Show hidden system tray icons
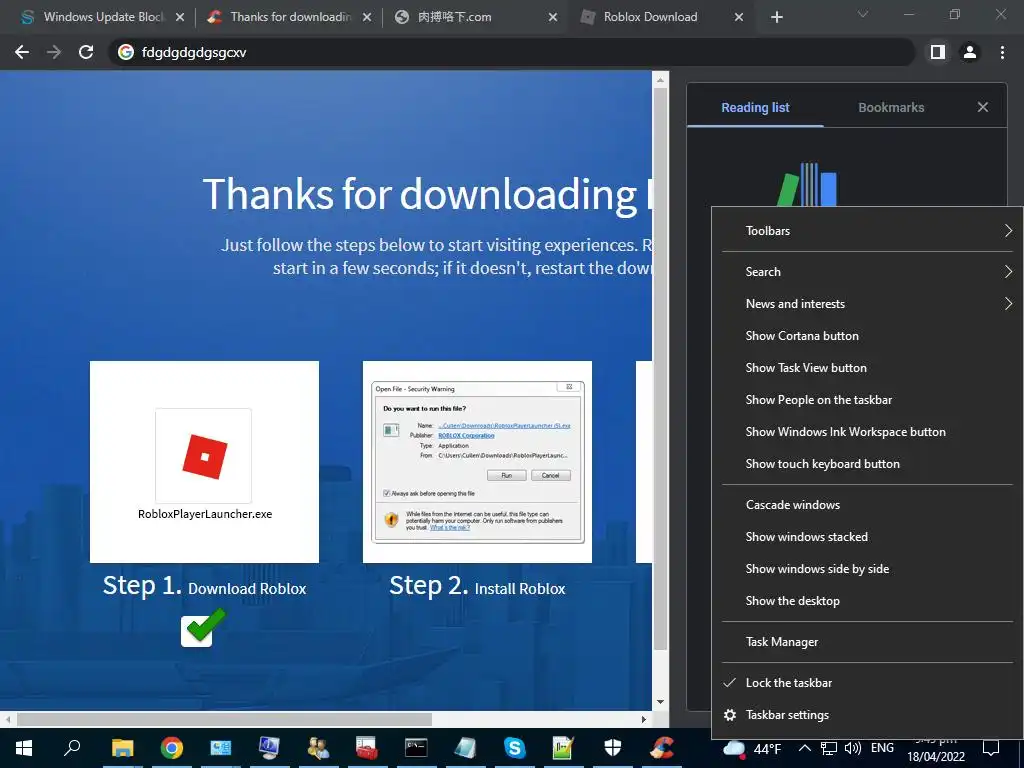 tap(805, 748)
